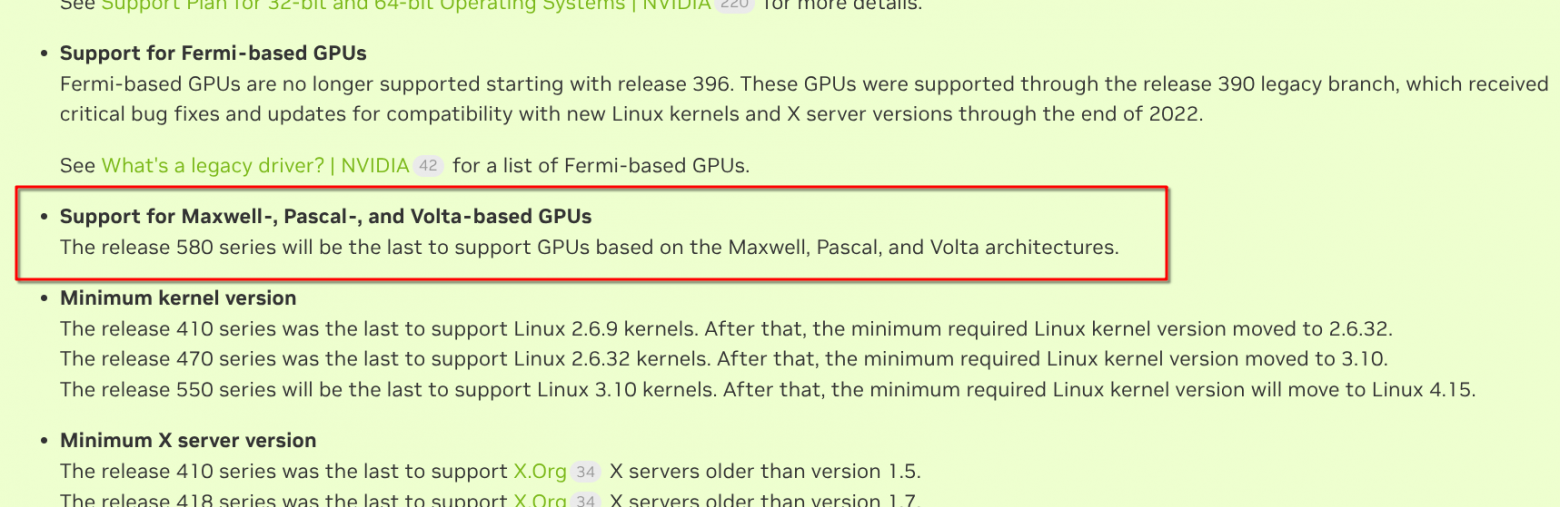
Task: Open X.Org link in the release 410 X server line
Action: [x=540, y=471]
